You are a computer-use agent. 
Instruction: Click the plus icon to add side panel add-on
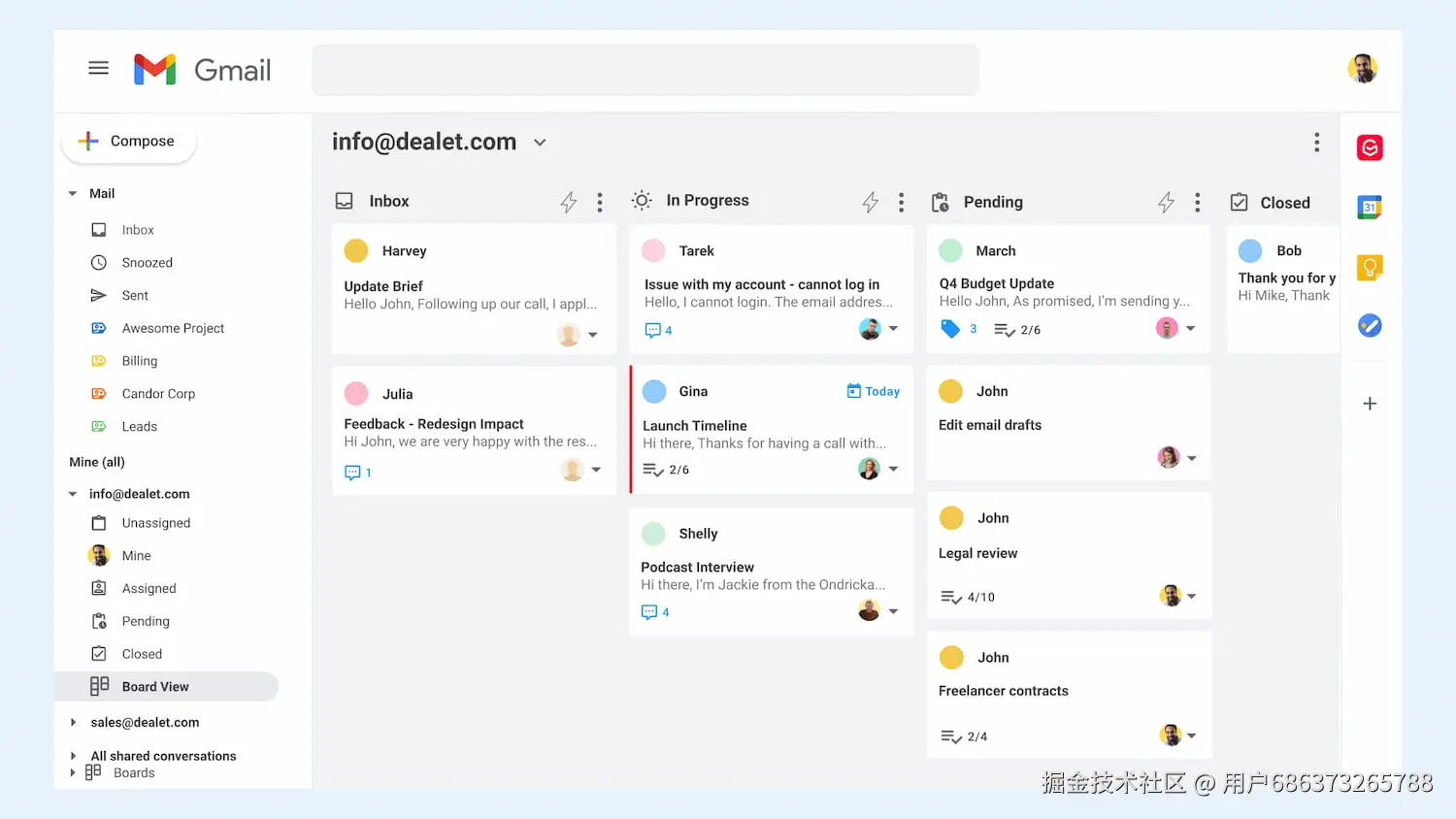(1369, 404)
